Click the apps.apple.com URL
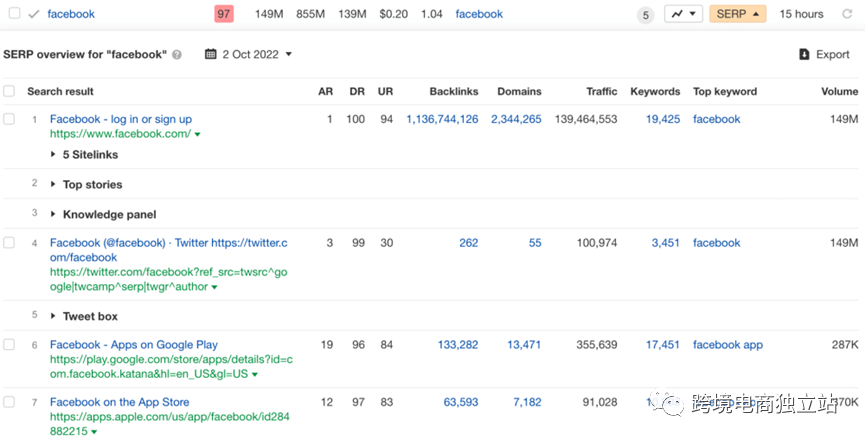 click(x=169, y=423)
